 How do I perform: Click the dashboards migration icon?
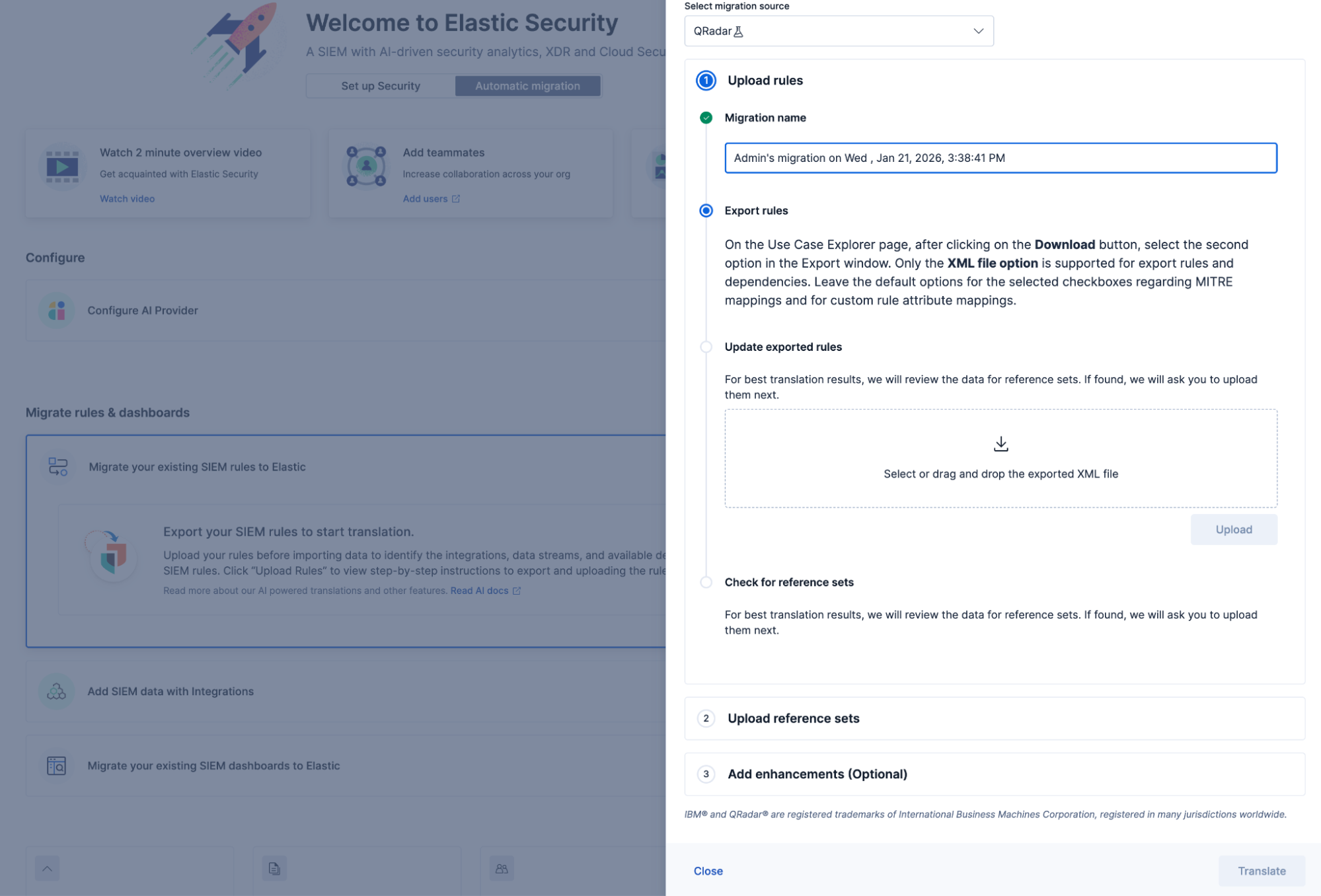(x=56, y=766)
